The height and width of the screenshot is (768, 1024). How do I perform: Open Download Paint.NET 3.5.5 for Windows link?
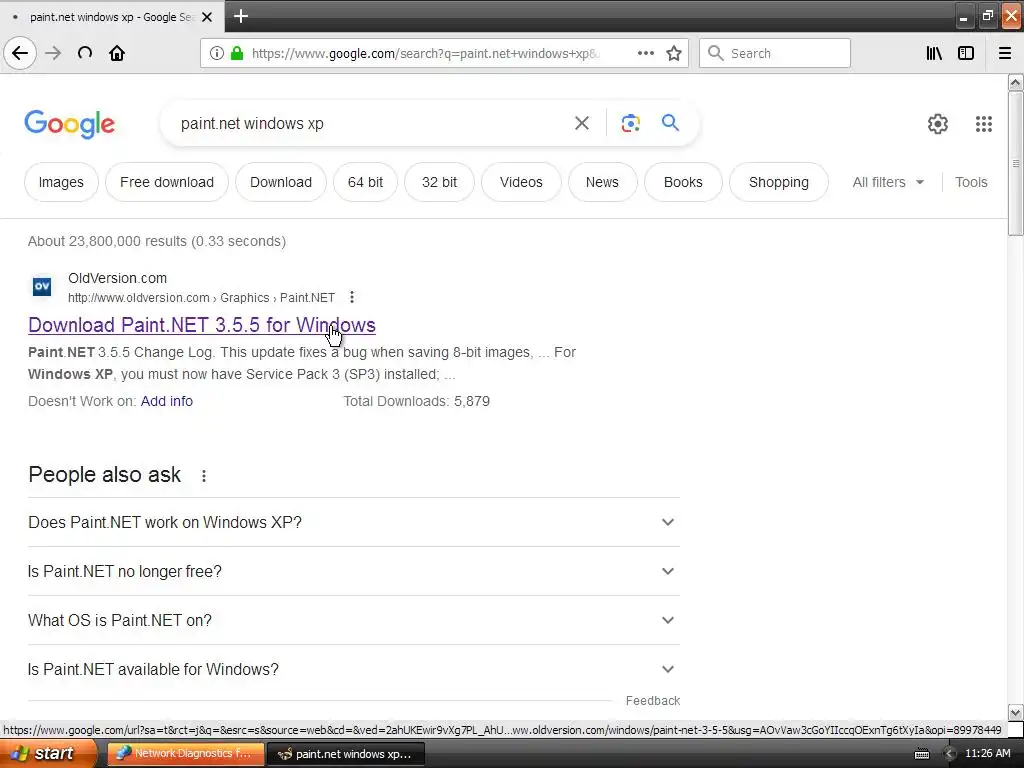(202, 325)
